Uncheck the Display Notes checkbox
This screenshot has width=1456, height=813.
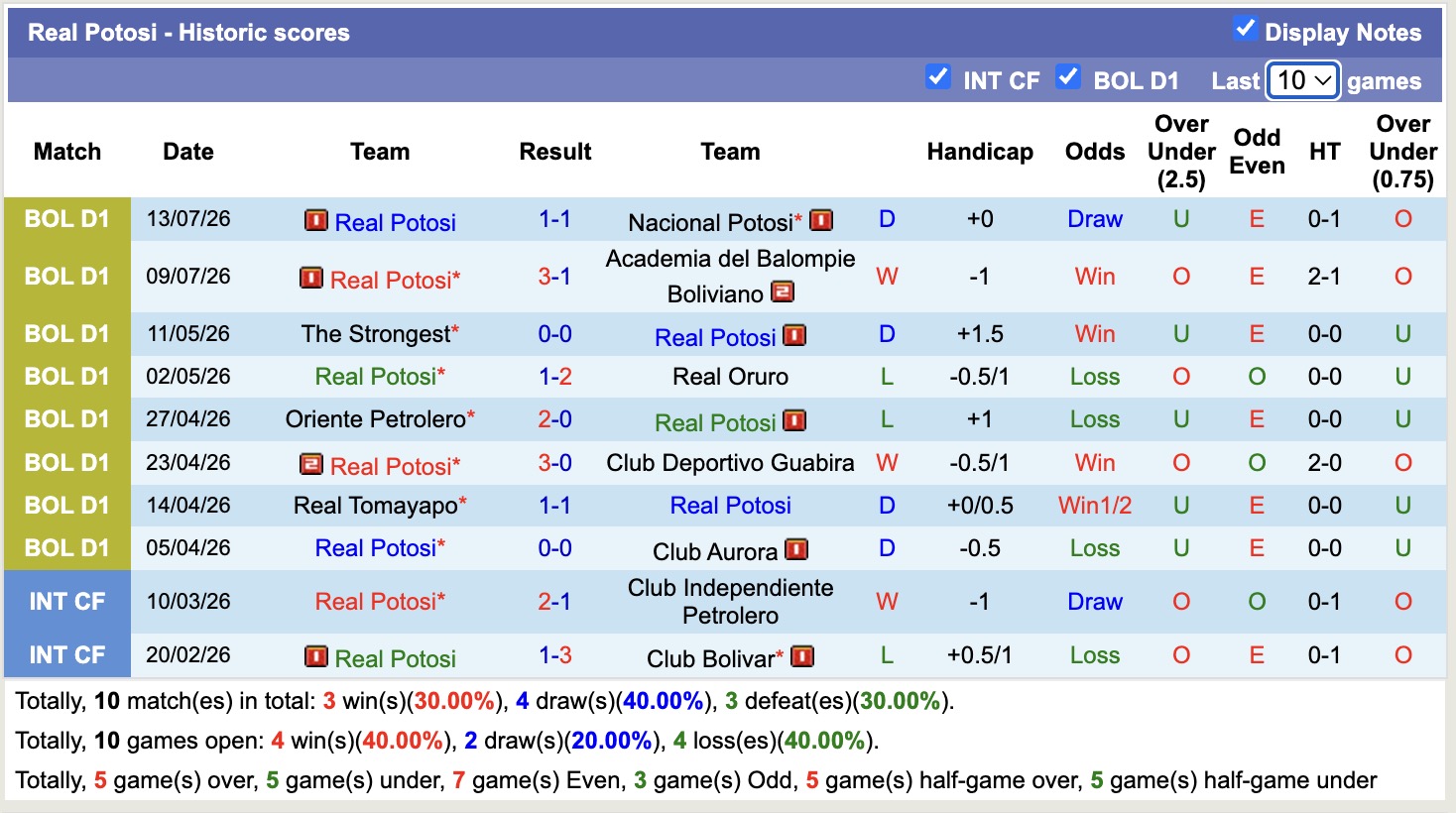tap(1245, 29)
